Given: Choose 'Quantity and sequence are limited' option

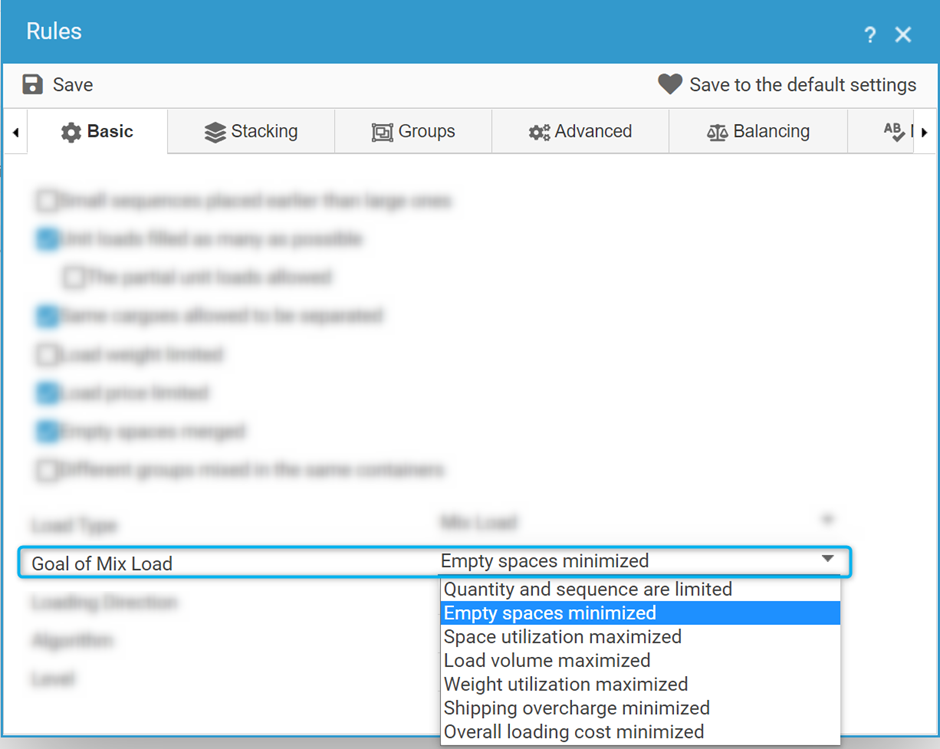Looking at the screenshot, I should [640, 589].
